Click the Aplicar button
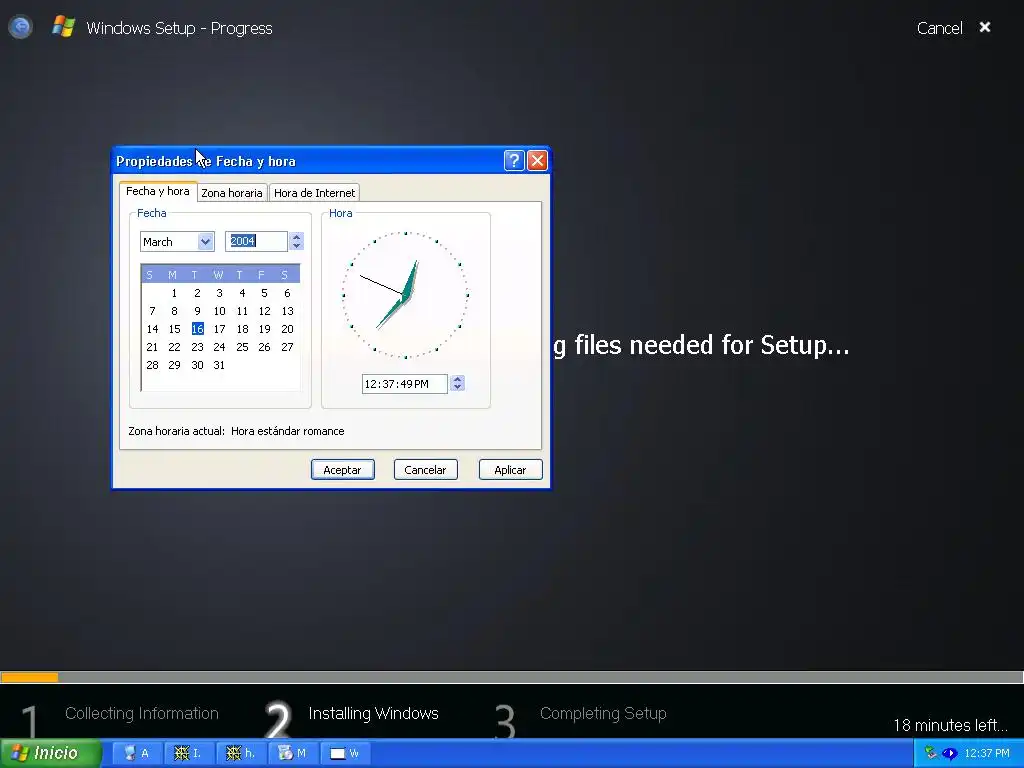This screenshot has height=768, width=1024. pyautogui.click(x=510, y=470)
